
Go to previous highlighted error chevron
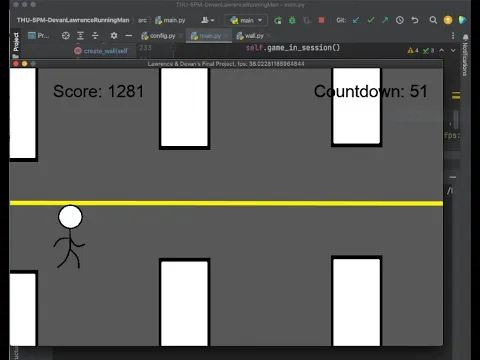(442, 50)
